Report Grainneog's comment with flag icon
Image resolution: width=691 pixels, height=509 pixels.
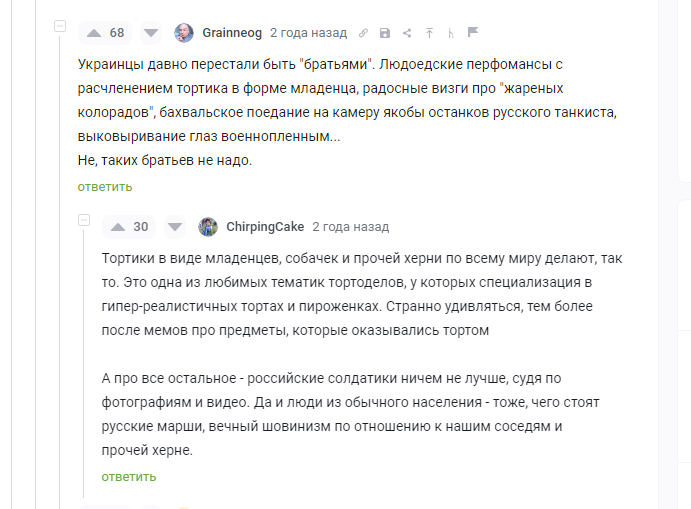[x=473, y=33]
